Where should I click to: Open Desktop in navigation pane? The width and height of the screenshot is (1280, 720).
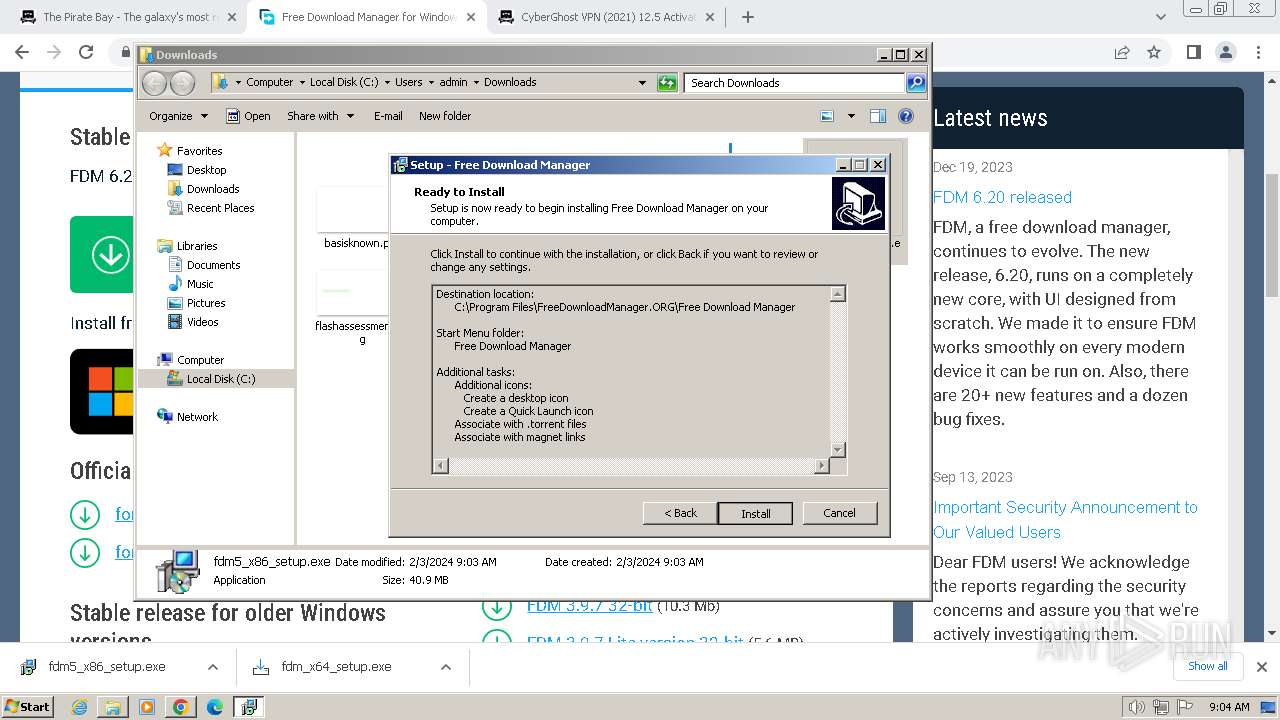pyautogui.click(x=206, y=170)
